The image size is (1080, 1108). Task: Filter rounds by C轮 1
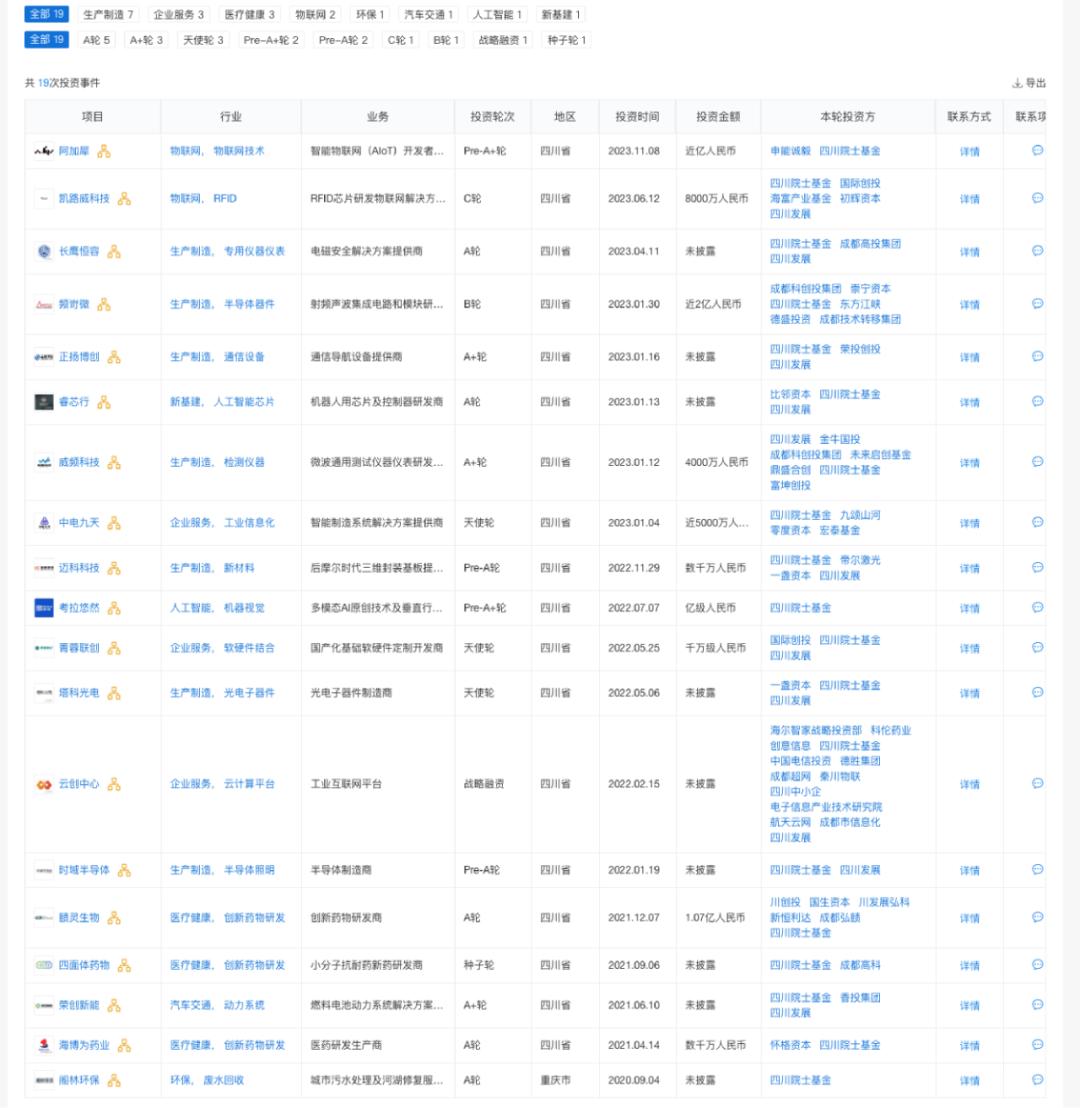[x=401, y=40]
